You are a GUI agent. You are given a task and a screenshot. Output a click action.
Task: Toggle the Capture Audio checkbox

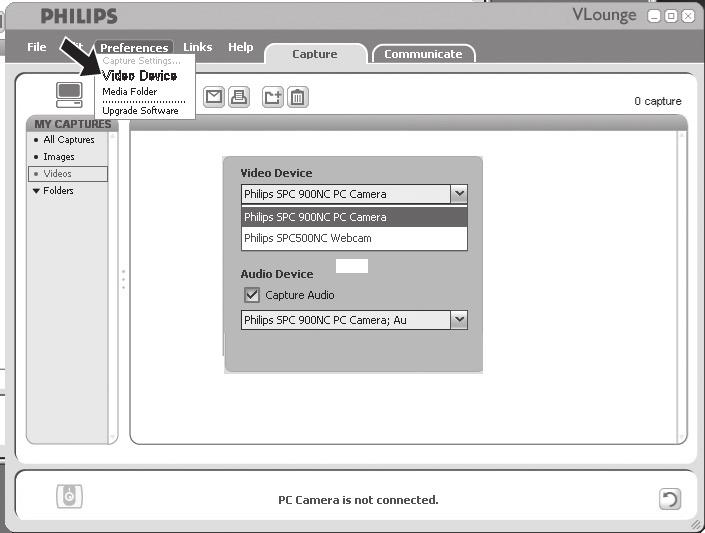(252, 295)
